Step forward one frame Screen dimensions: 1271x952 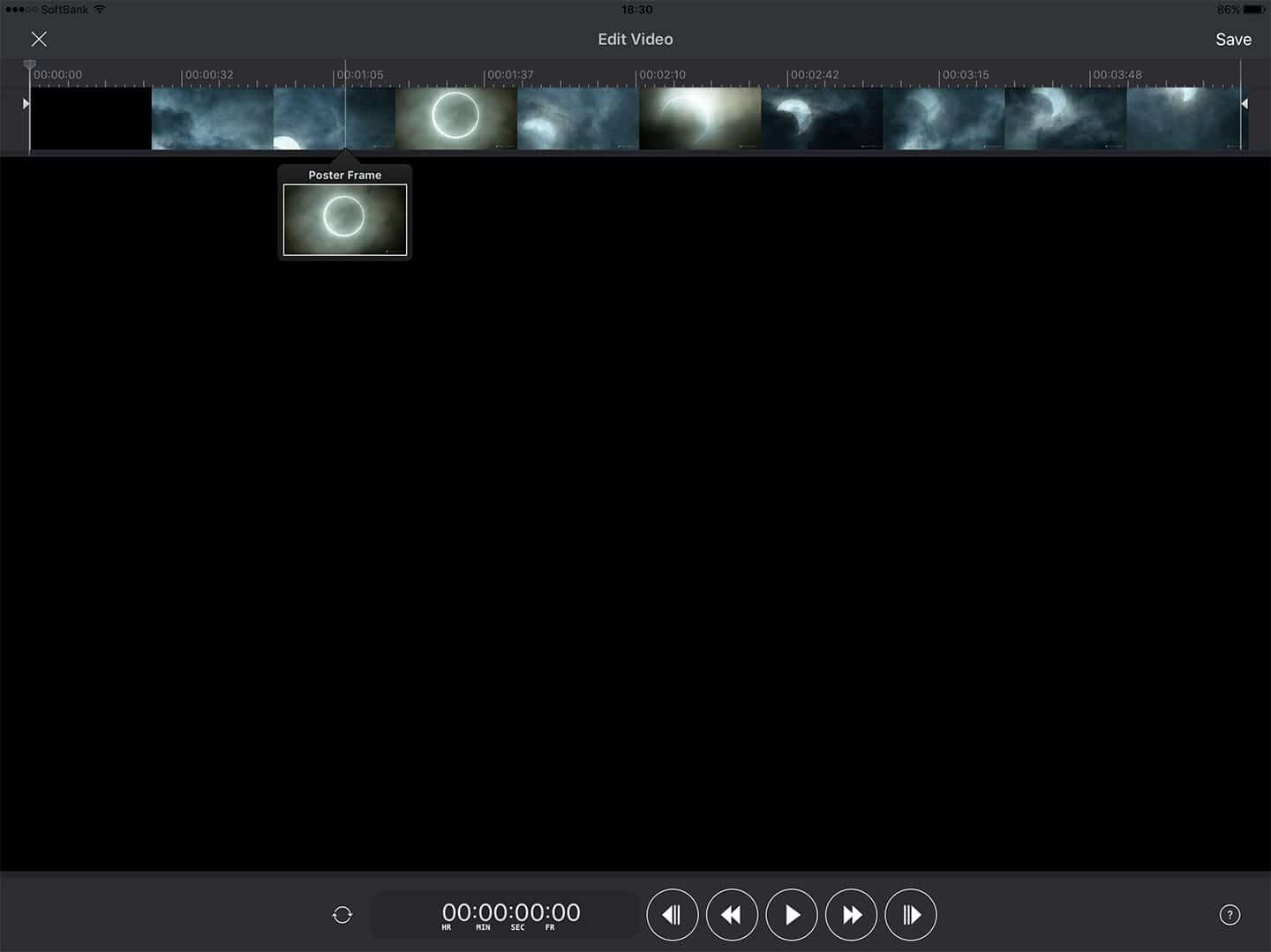pos(910,915)
